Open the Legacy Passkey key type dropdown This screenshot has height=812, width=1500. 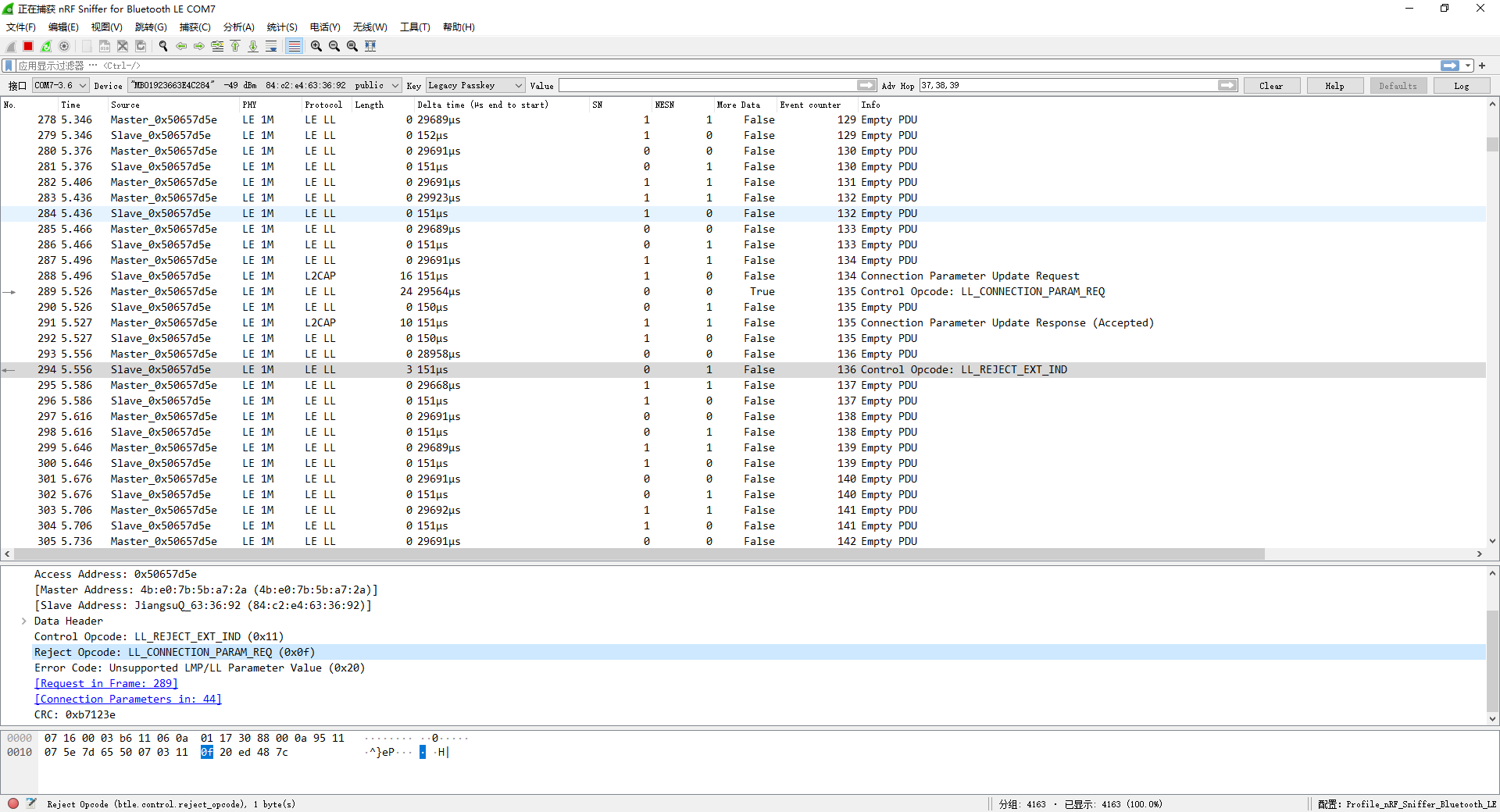point(475,85)
